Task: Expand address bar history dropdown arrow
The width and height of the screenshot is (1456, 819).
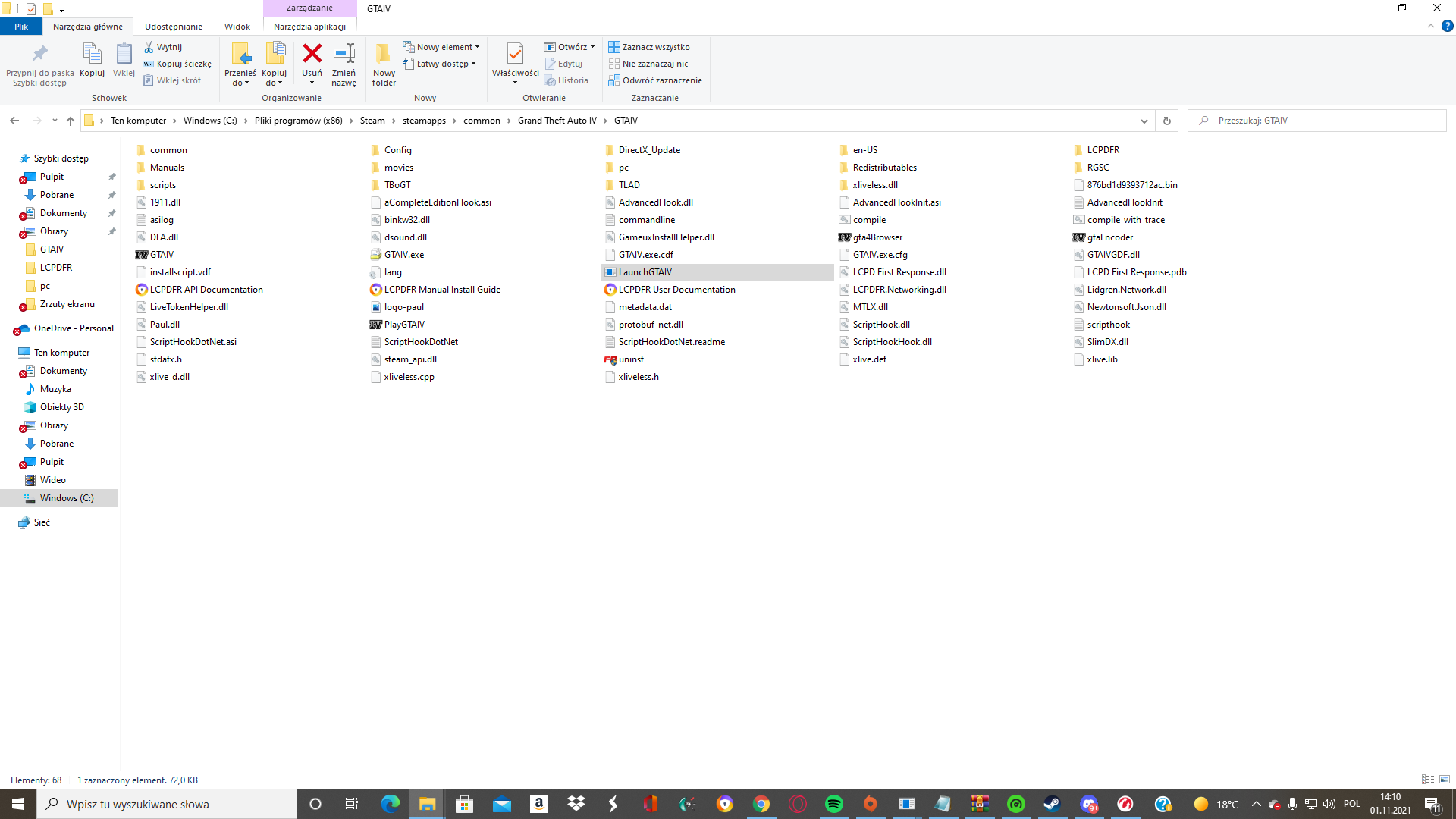Action: 1144,121
